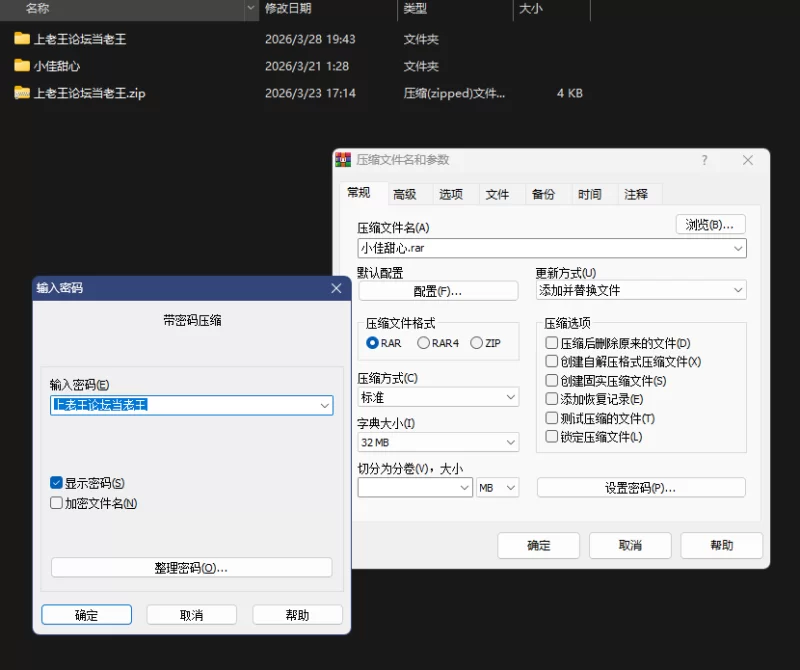Open the 注释 tab
The width and height of the screenshot is (800, 670).
pyautogui.click(x=636, y=194)
